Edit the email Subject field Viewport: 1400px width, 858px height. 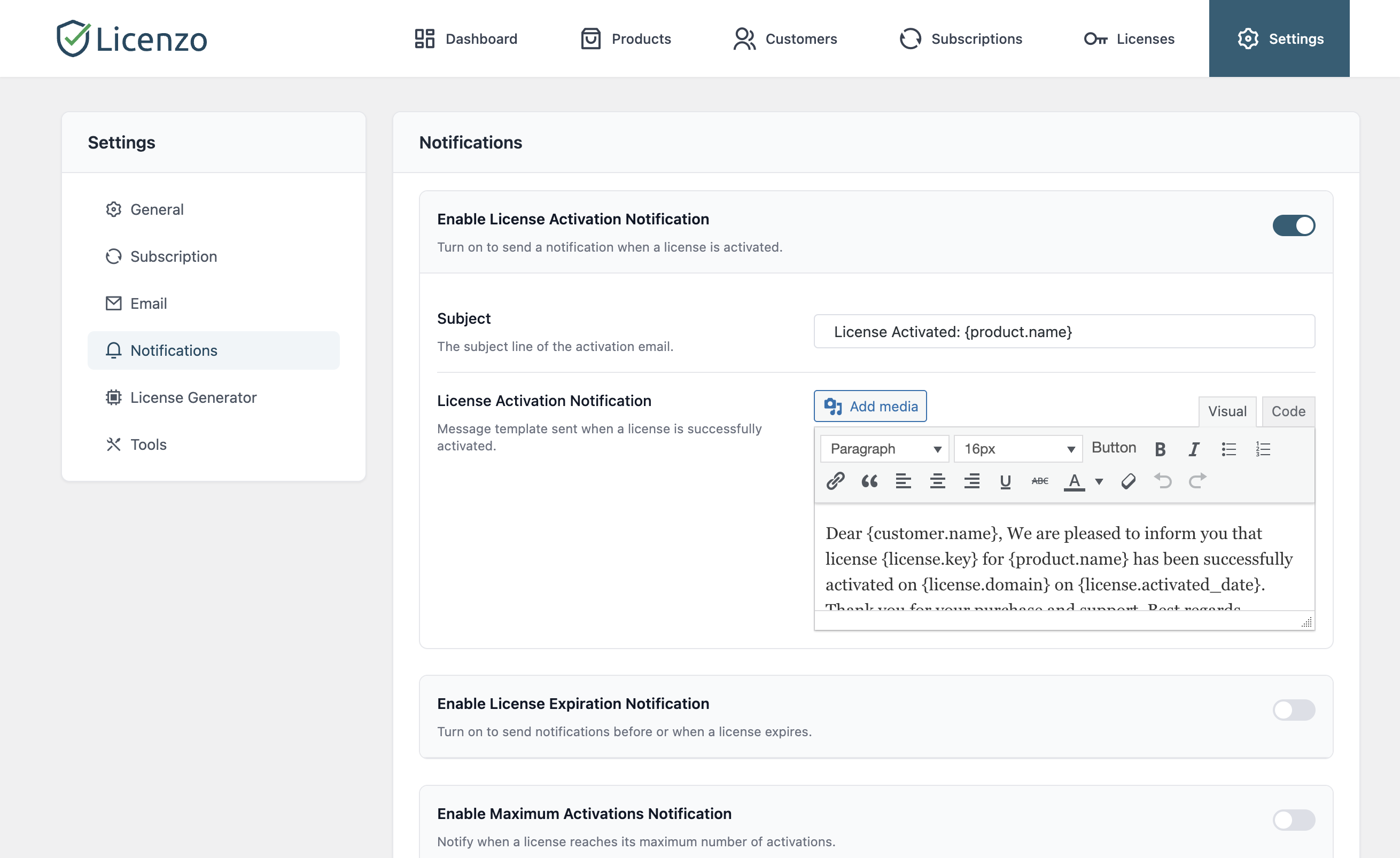(x=1064, y=331)
